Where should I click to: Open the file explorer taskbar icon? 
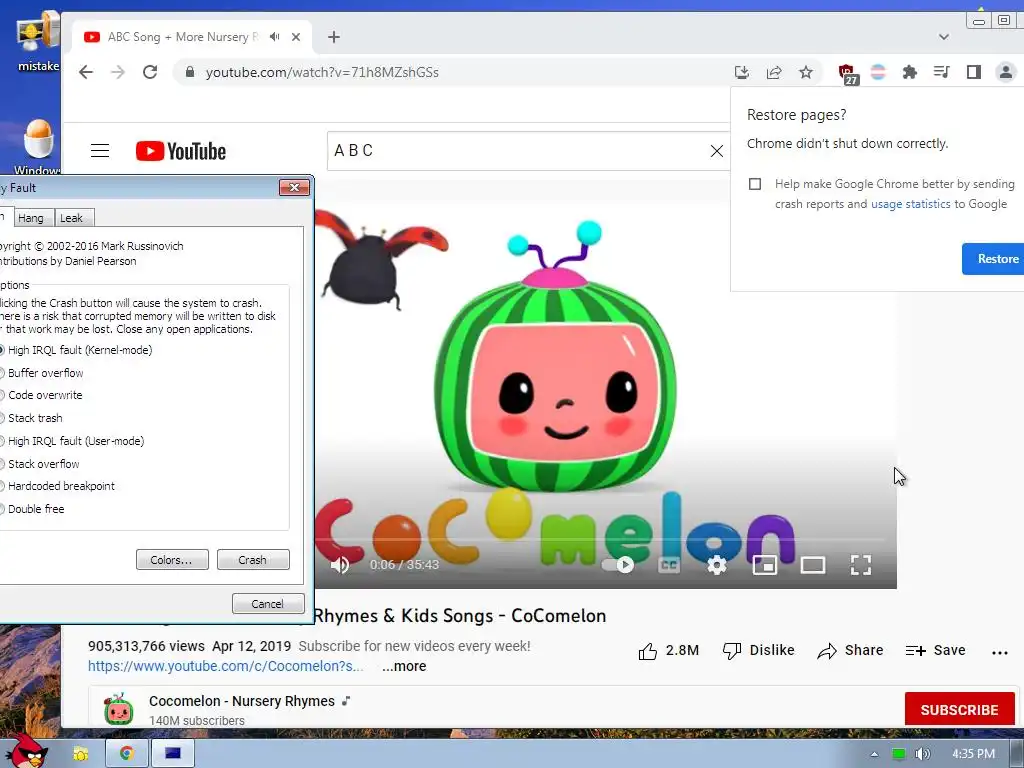coord(81,754)
